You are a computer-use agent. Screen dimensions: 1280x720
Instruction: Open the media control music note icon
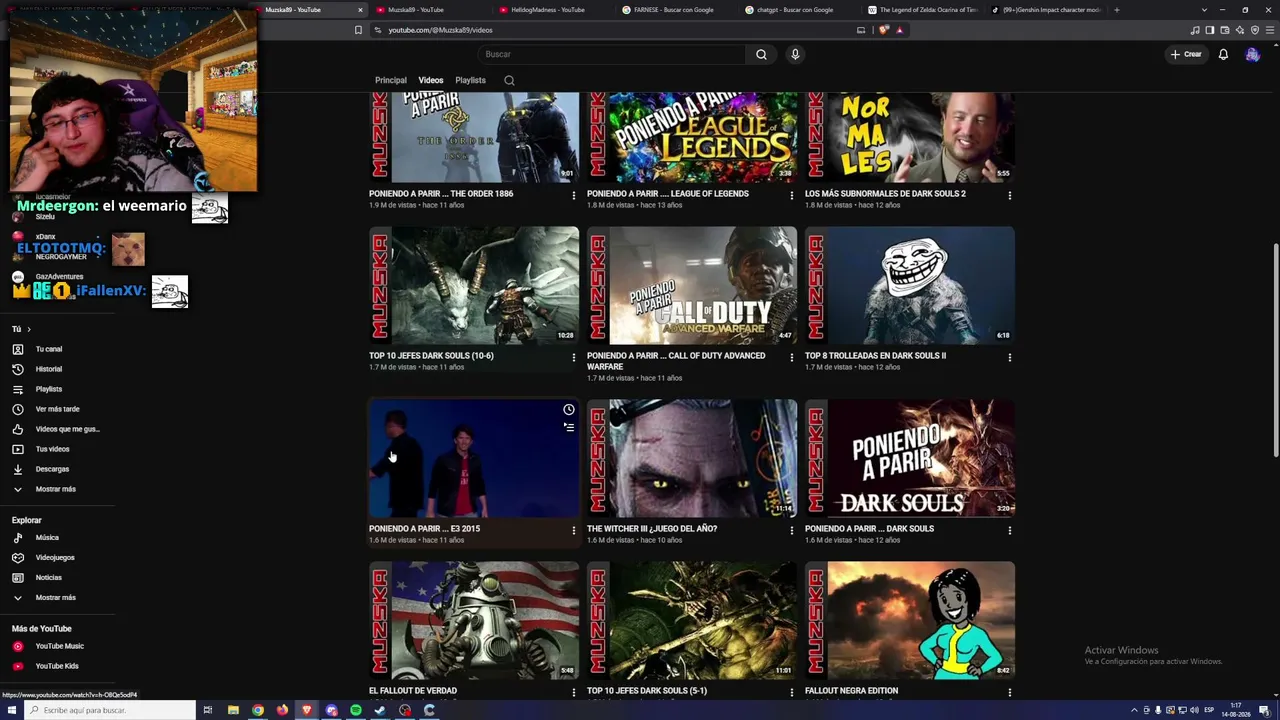click(x=1194, y=30)
